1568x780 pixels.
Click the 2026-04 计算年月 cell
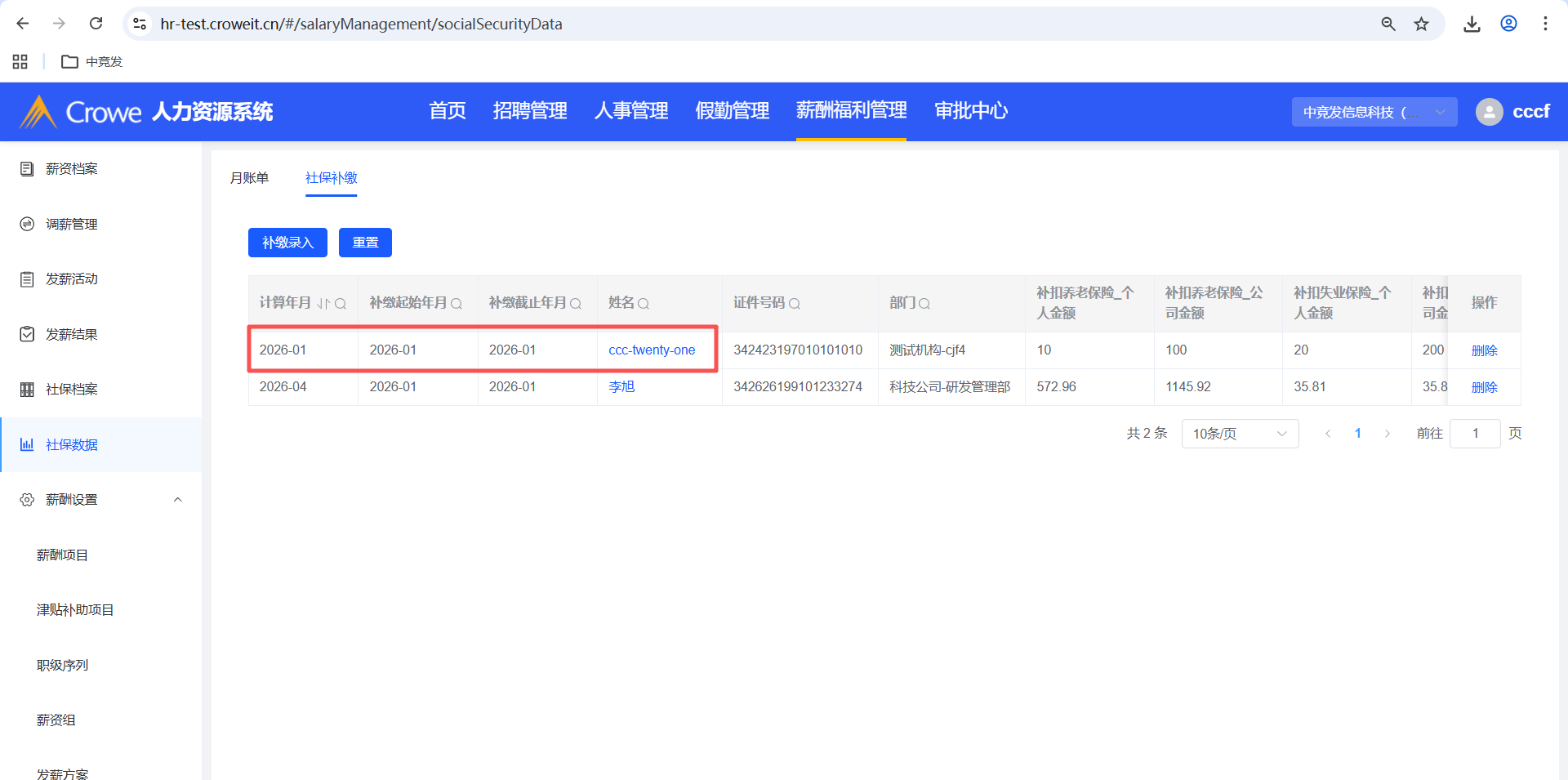(283, 387)
